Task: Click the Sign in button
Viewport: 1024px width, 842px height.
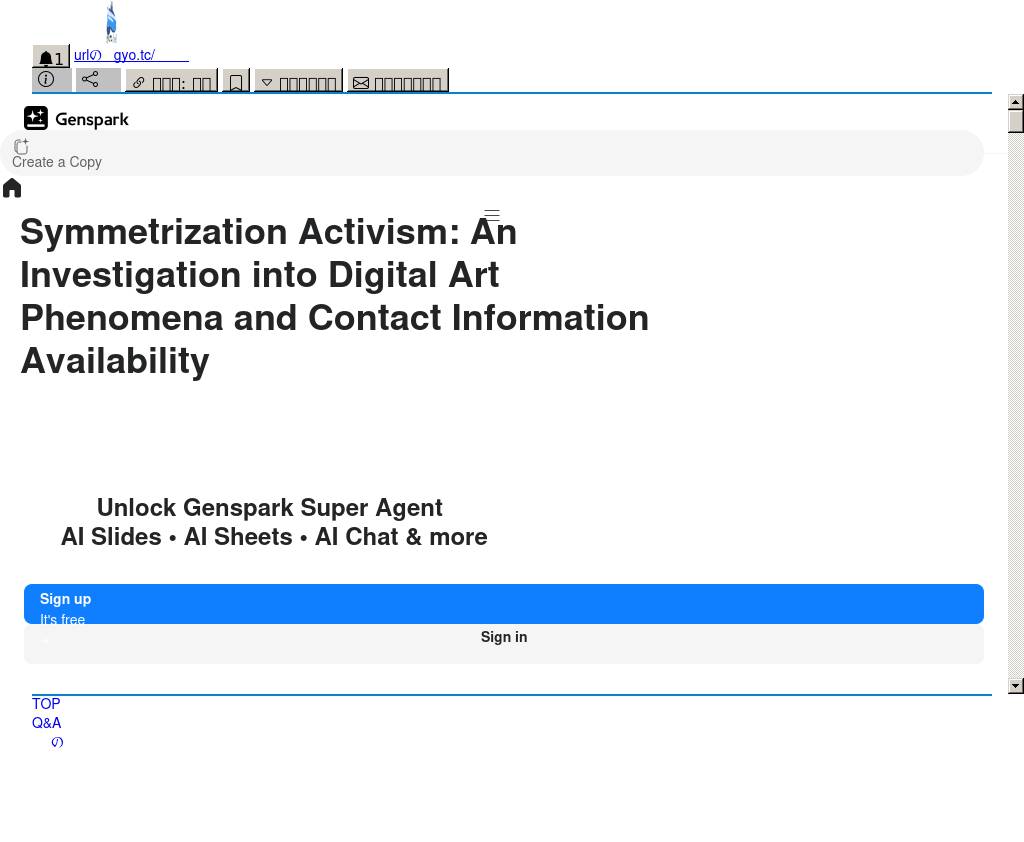Action: (x=503, y=638)
